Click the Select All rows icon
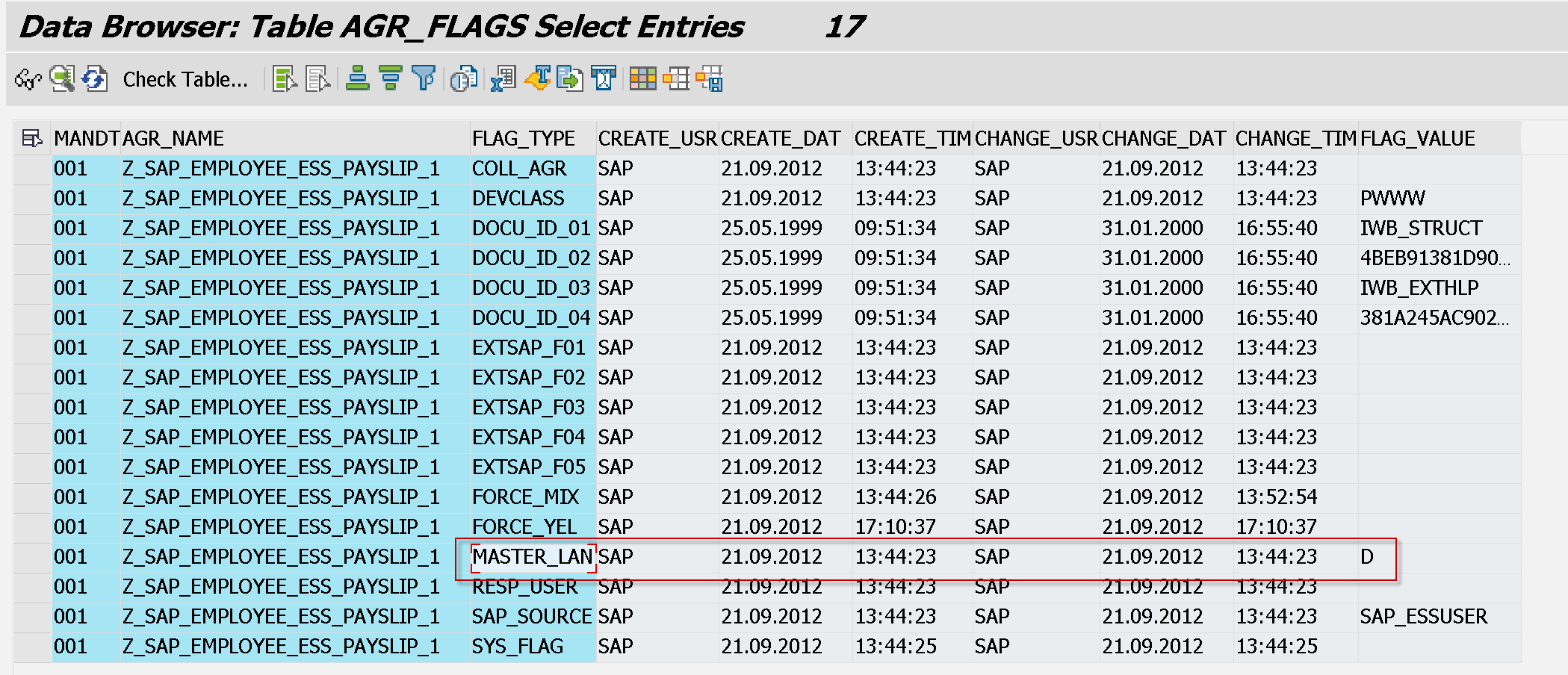1568x675 pixels. 285,79
